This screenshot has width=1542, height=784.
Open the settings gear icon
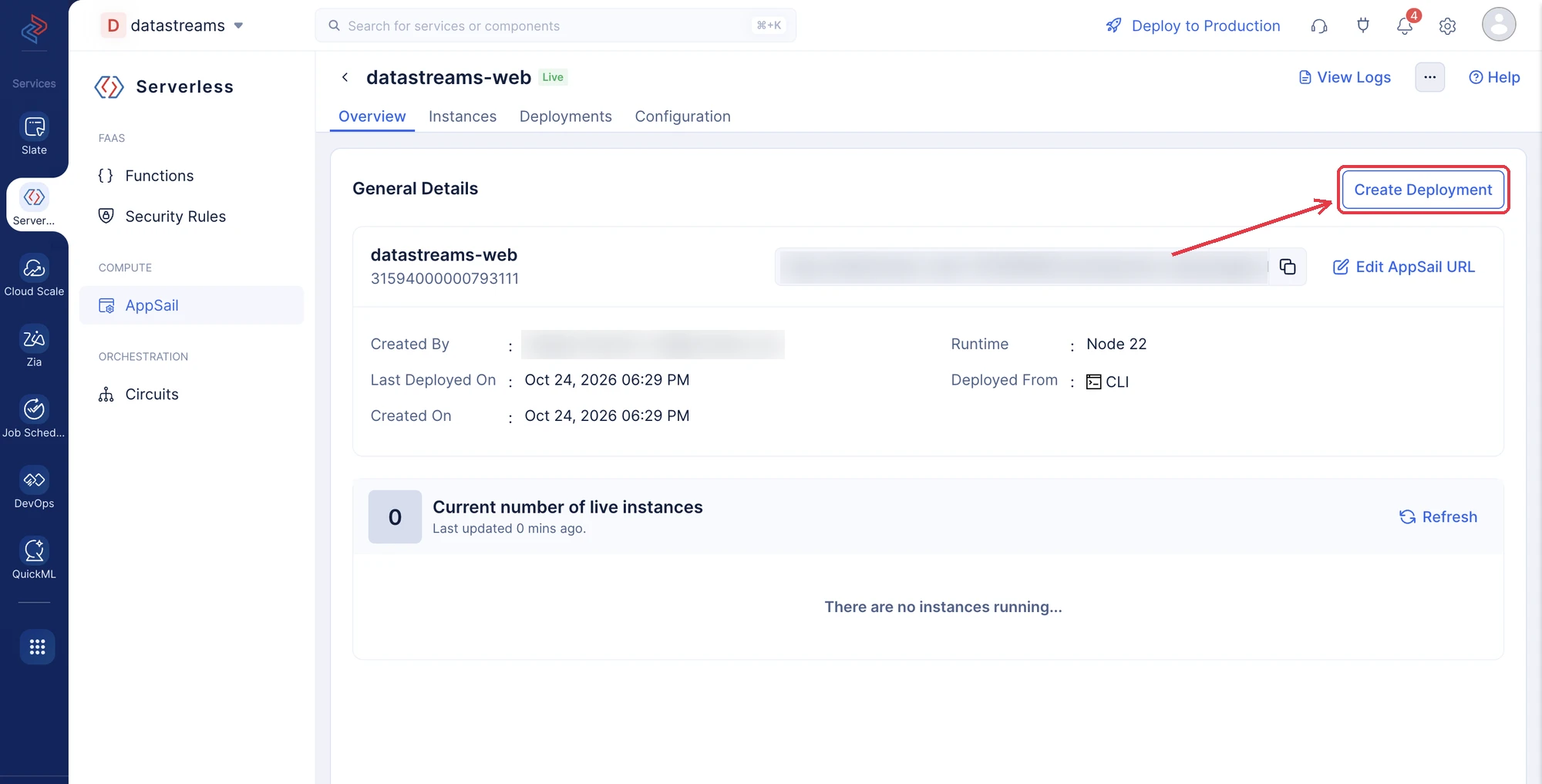[1448, 26]
